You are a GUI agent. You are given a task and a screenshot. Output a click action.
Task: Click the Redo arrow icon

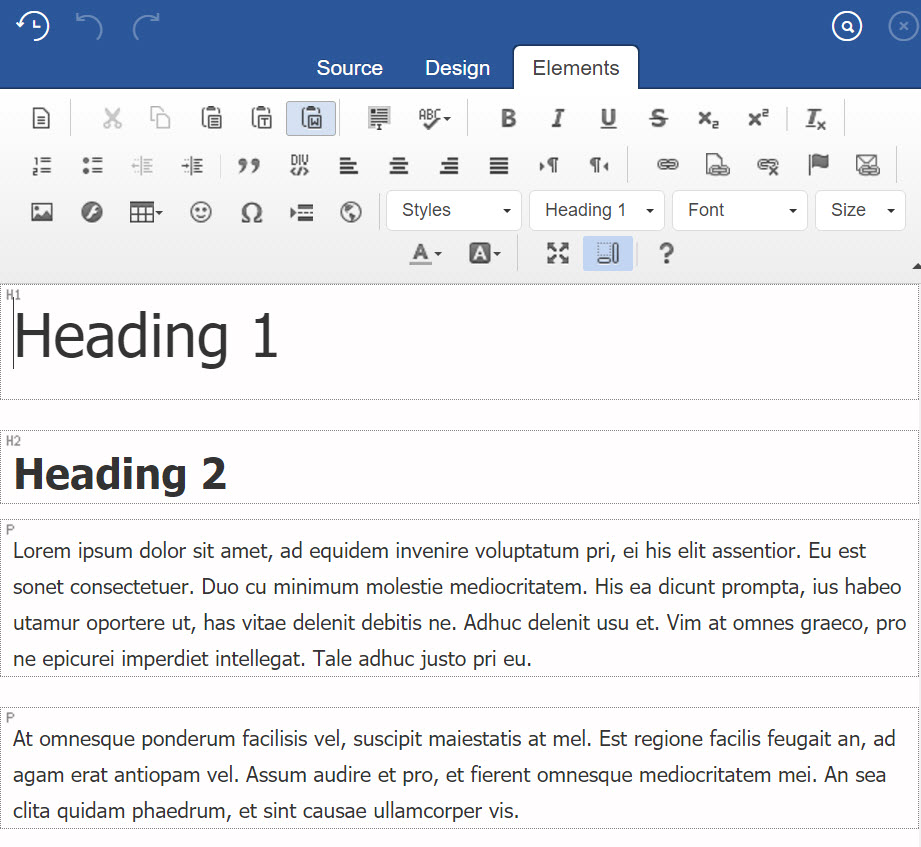click(x=146, y=26)
